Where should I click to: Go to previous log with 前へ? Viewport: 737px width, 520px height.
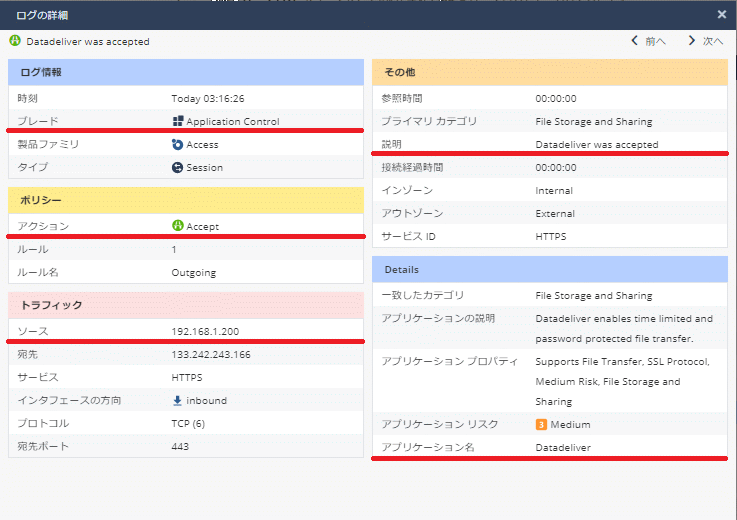[x=648, y=42]
